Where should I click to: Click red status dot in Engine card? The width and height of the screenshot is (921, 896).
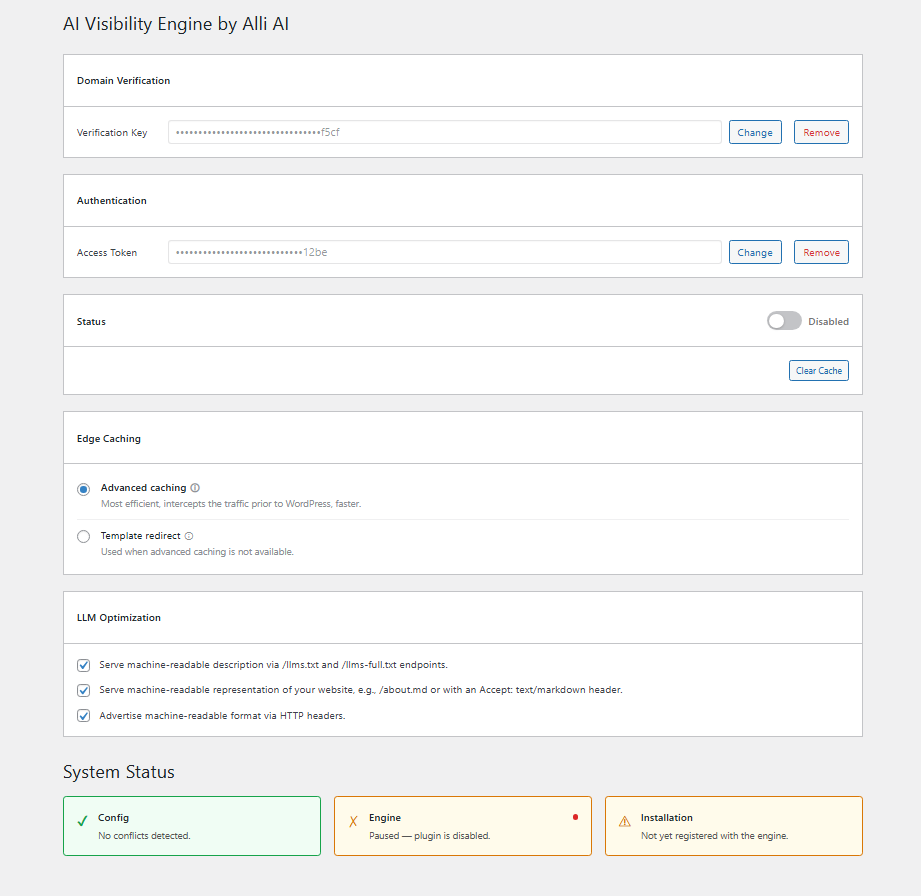tap(575, 817)
